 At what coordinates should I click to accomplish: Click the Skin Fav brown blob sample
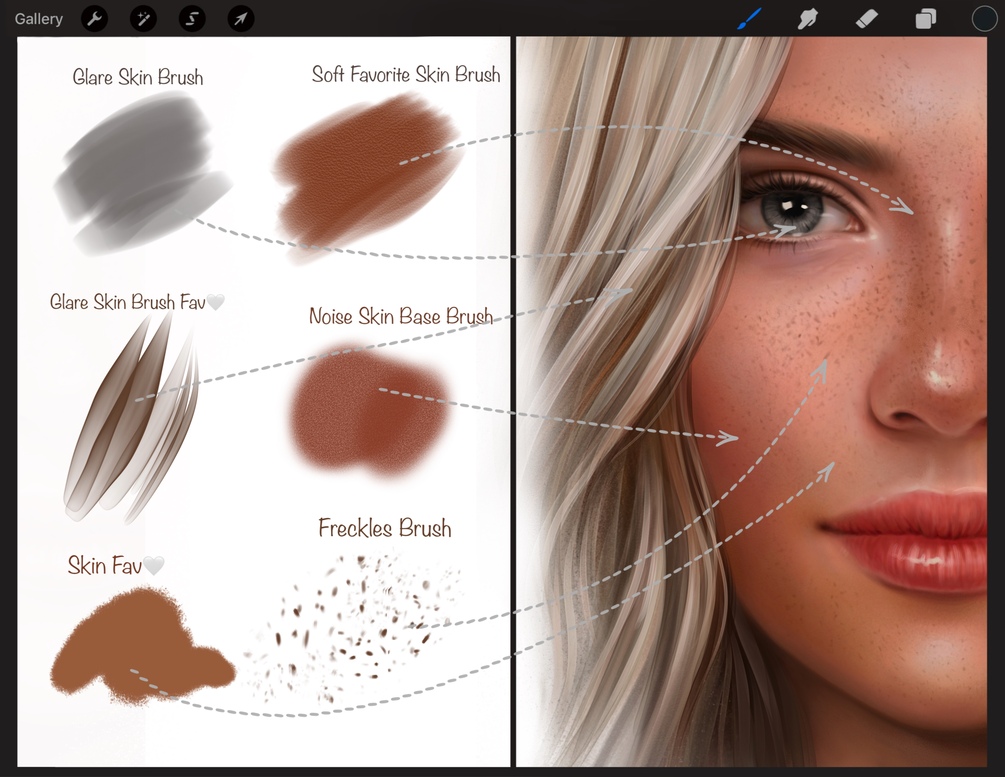(142, 646)
